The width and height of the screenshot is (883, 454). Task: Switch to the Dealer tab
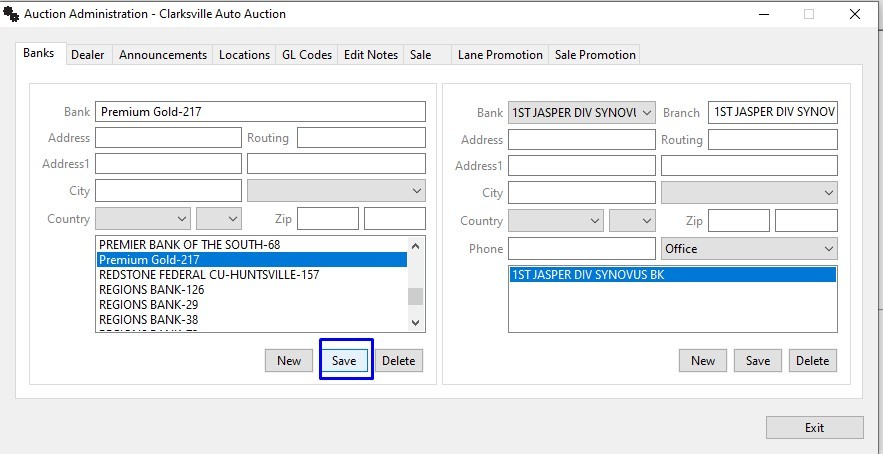click(87, 55)
